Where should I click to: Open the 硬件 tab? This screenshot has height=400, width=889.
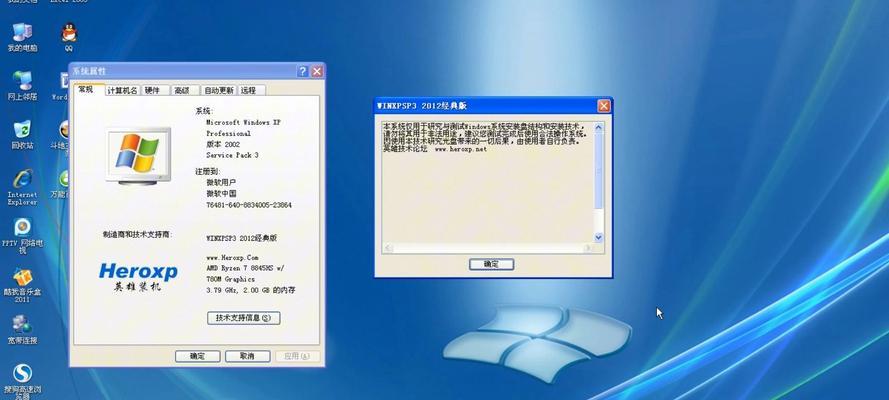(153, 90)
